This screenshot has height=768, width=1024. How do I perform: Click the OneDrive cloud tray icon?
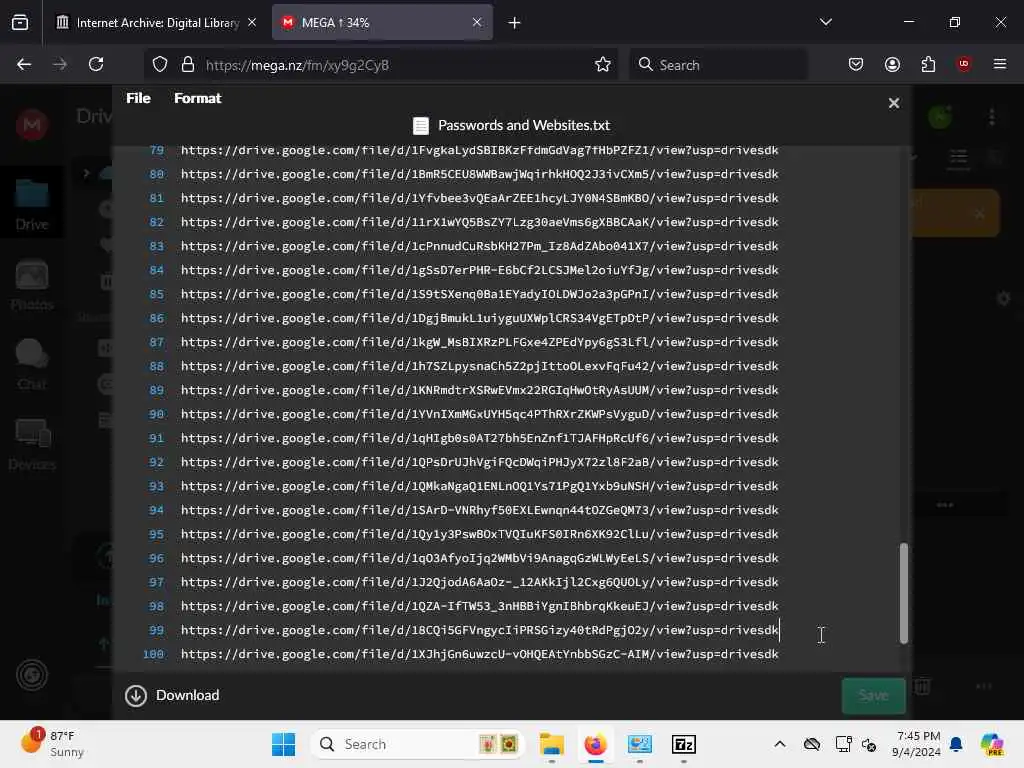click(x=812, y=744)
